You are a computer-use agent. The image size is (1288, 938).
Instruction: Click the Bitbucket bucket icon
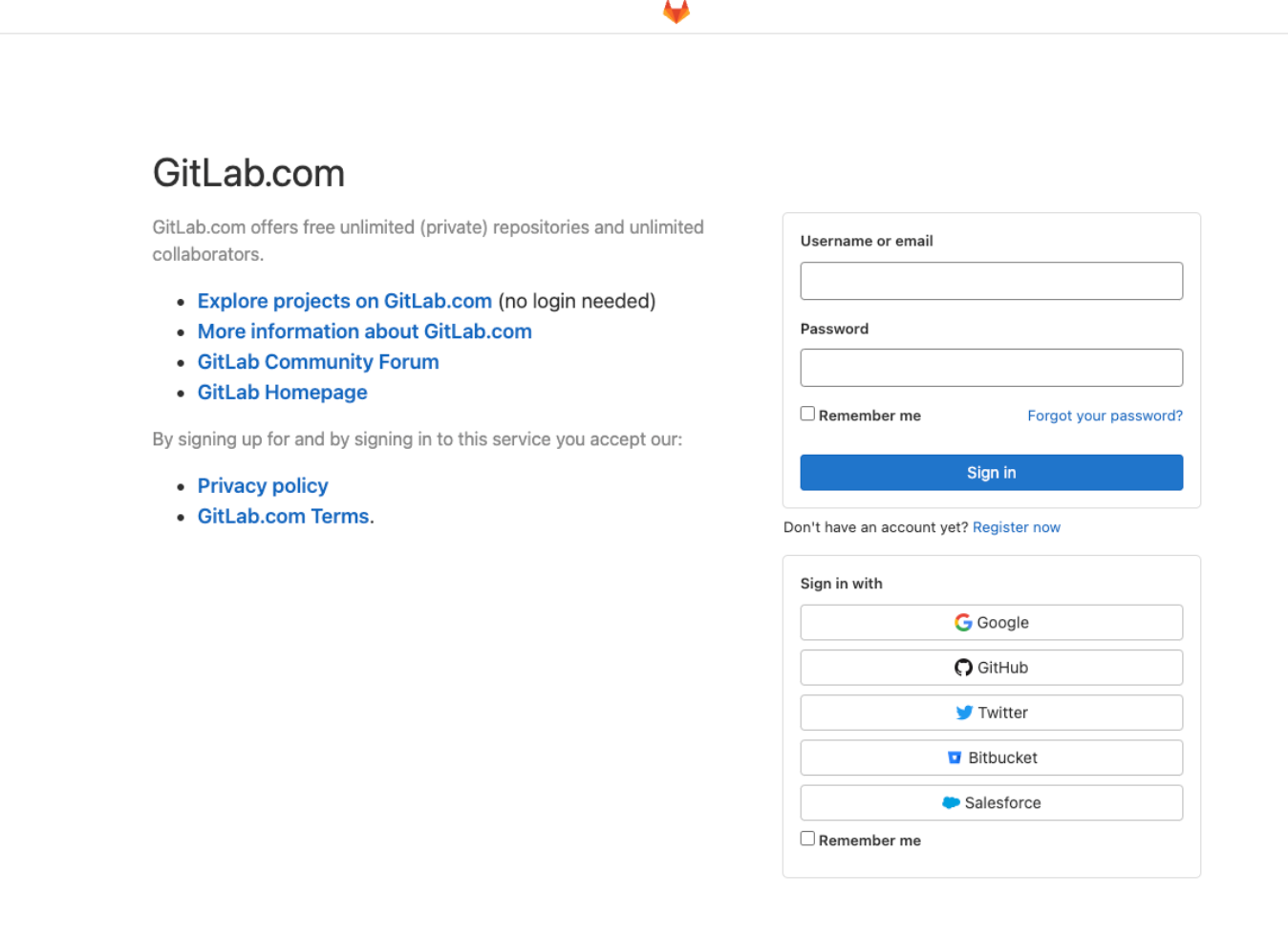(955, 757)
